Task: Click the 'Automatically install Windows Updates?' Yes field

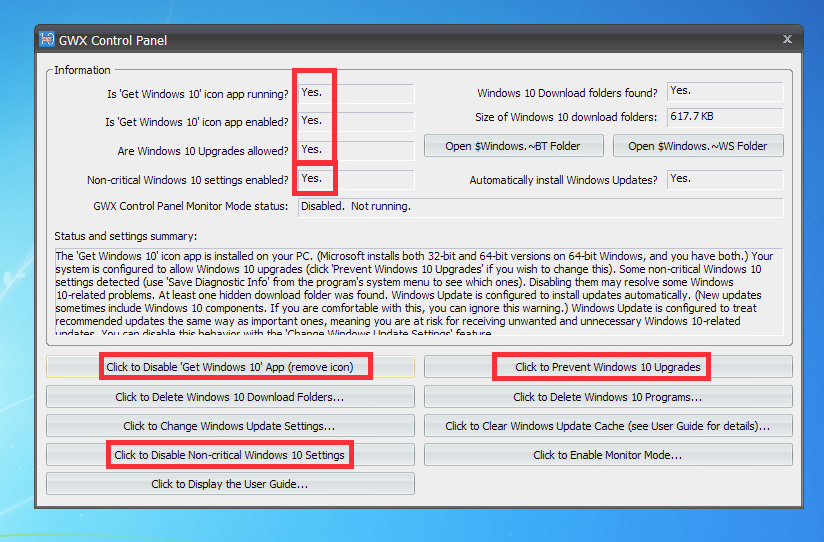Action: tap(725, 179)
